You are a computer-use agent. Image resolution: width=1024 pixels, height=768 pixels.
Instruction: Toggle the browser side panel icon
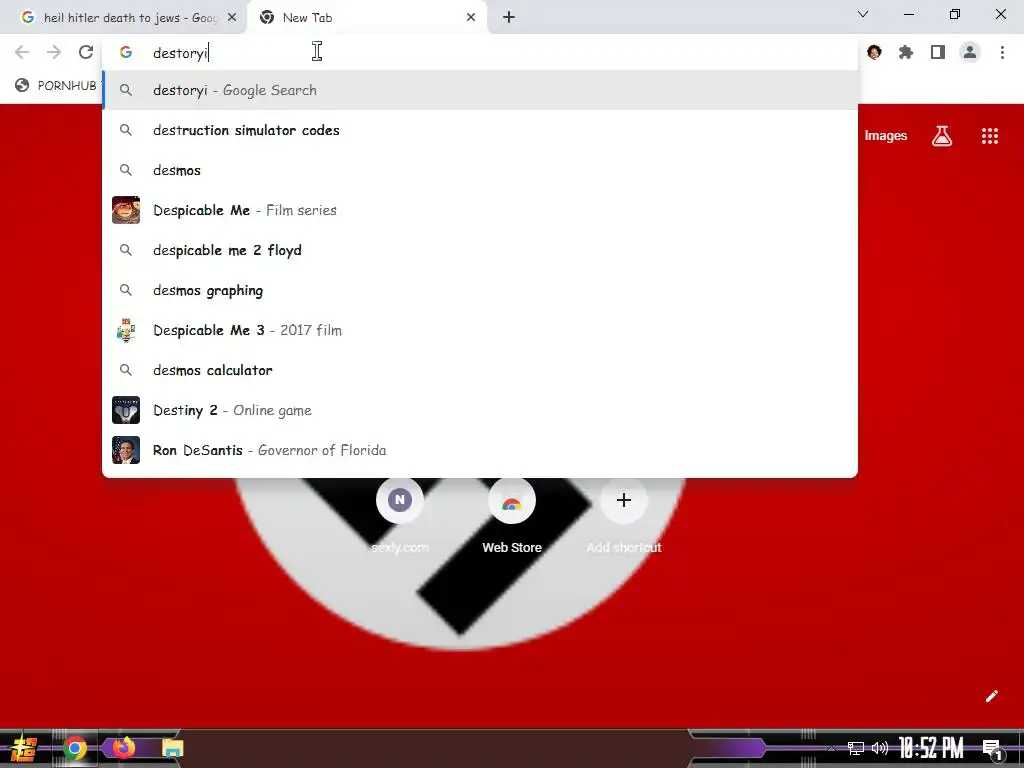click(938, 52)
